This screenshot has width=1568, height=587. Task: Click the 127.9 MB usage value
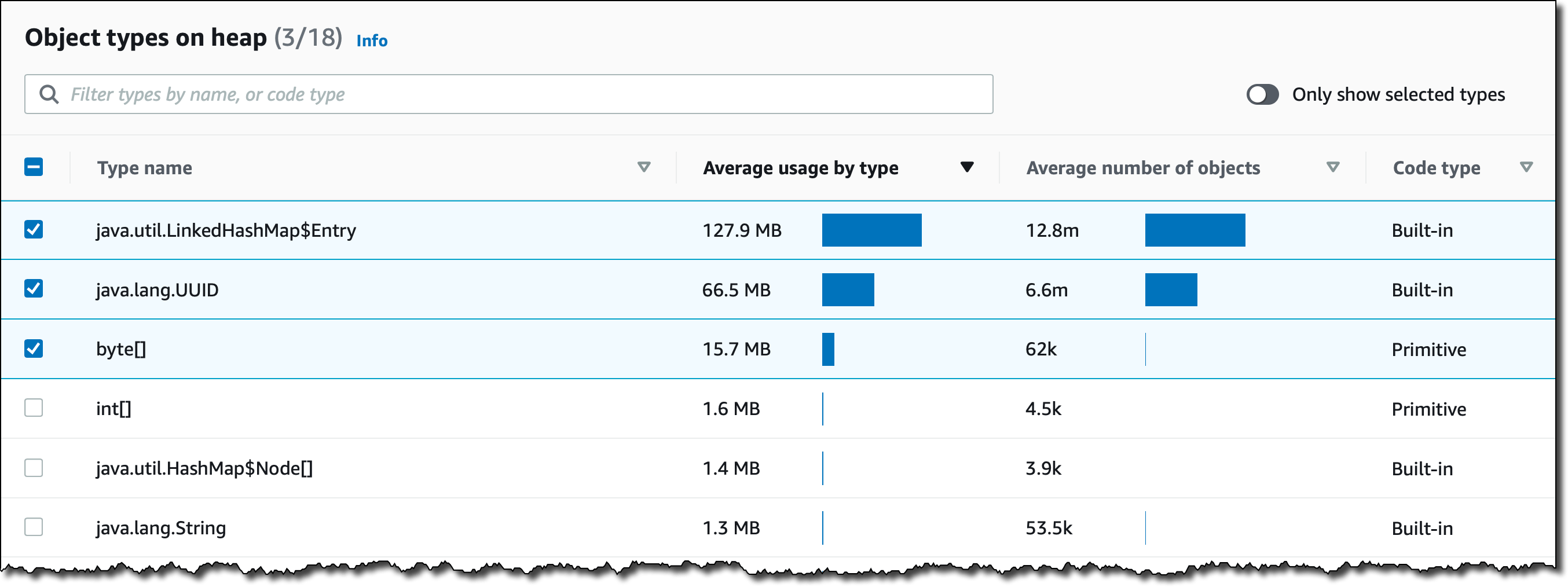[742, 230]
